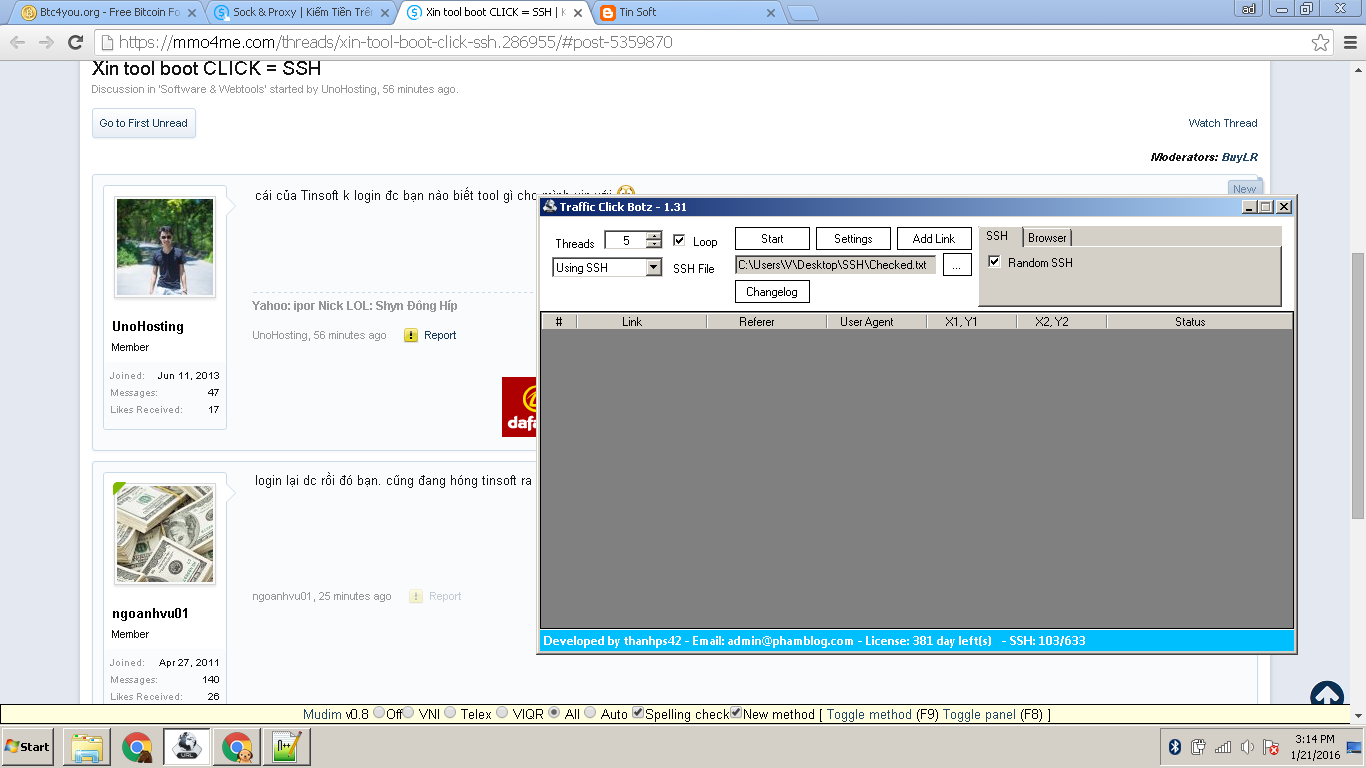
Task: Open Settings in Traffic Click Botz
Action: coord(853,239)
